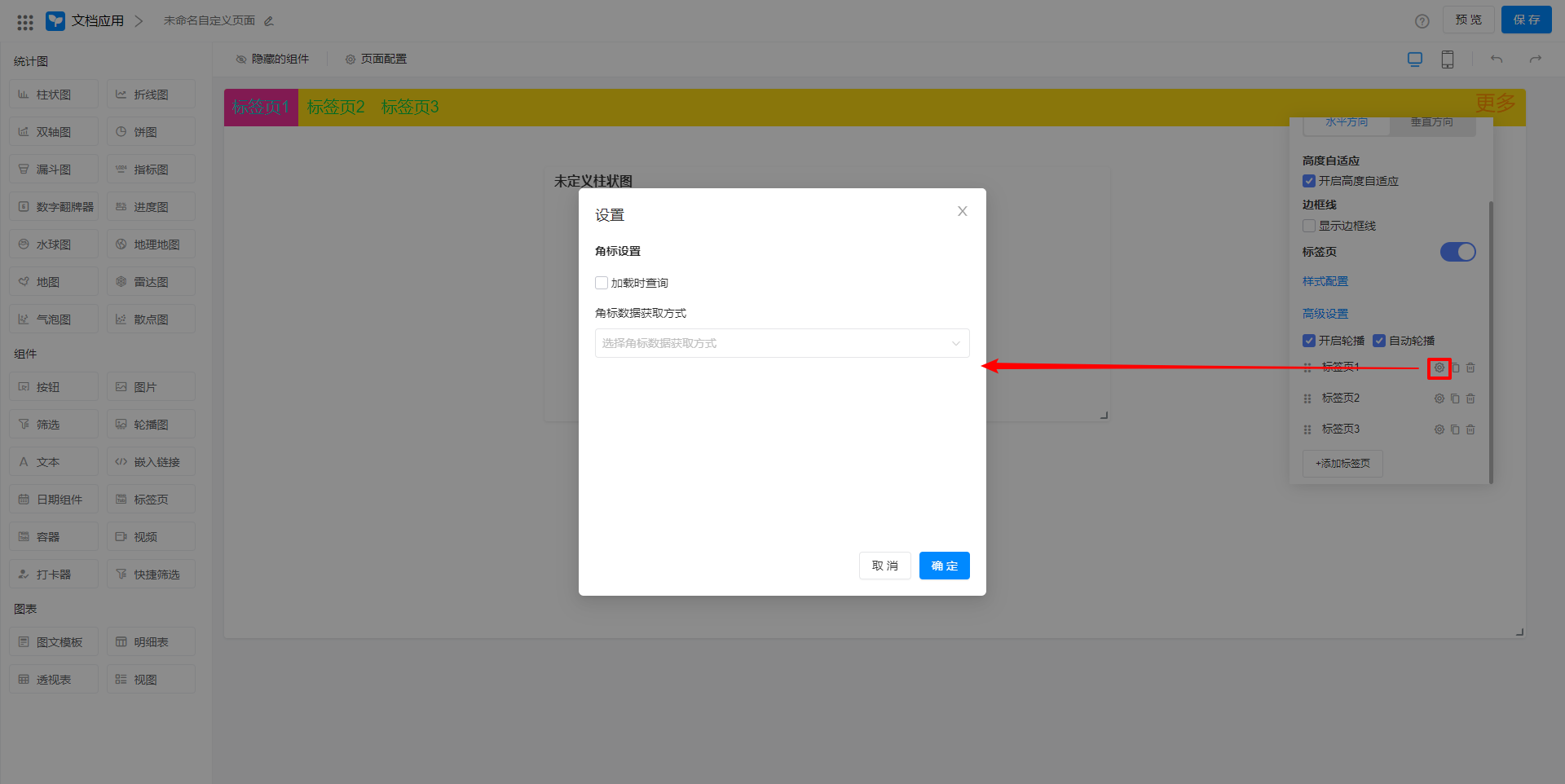1565x784 pixels.
Task: Switch to the 标签页2 tab
Action: coord(336,108)
